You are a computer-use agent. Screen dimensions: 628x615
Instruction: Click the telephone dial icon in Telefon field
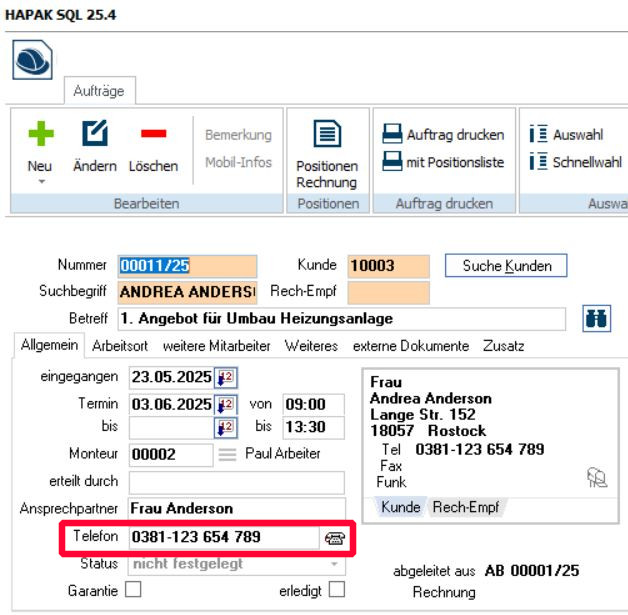pos(335,537)
